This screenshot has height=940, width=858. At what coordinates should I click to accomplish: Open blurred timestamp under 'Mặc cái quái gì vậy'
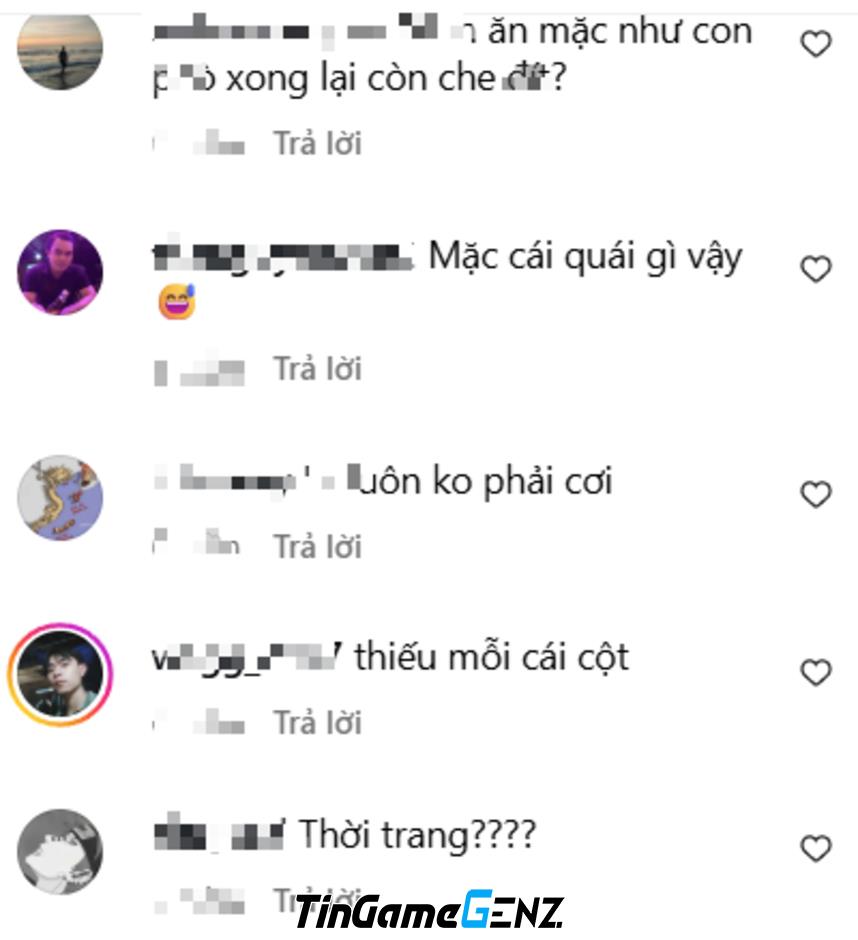pos(200,370)
